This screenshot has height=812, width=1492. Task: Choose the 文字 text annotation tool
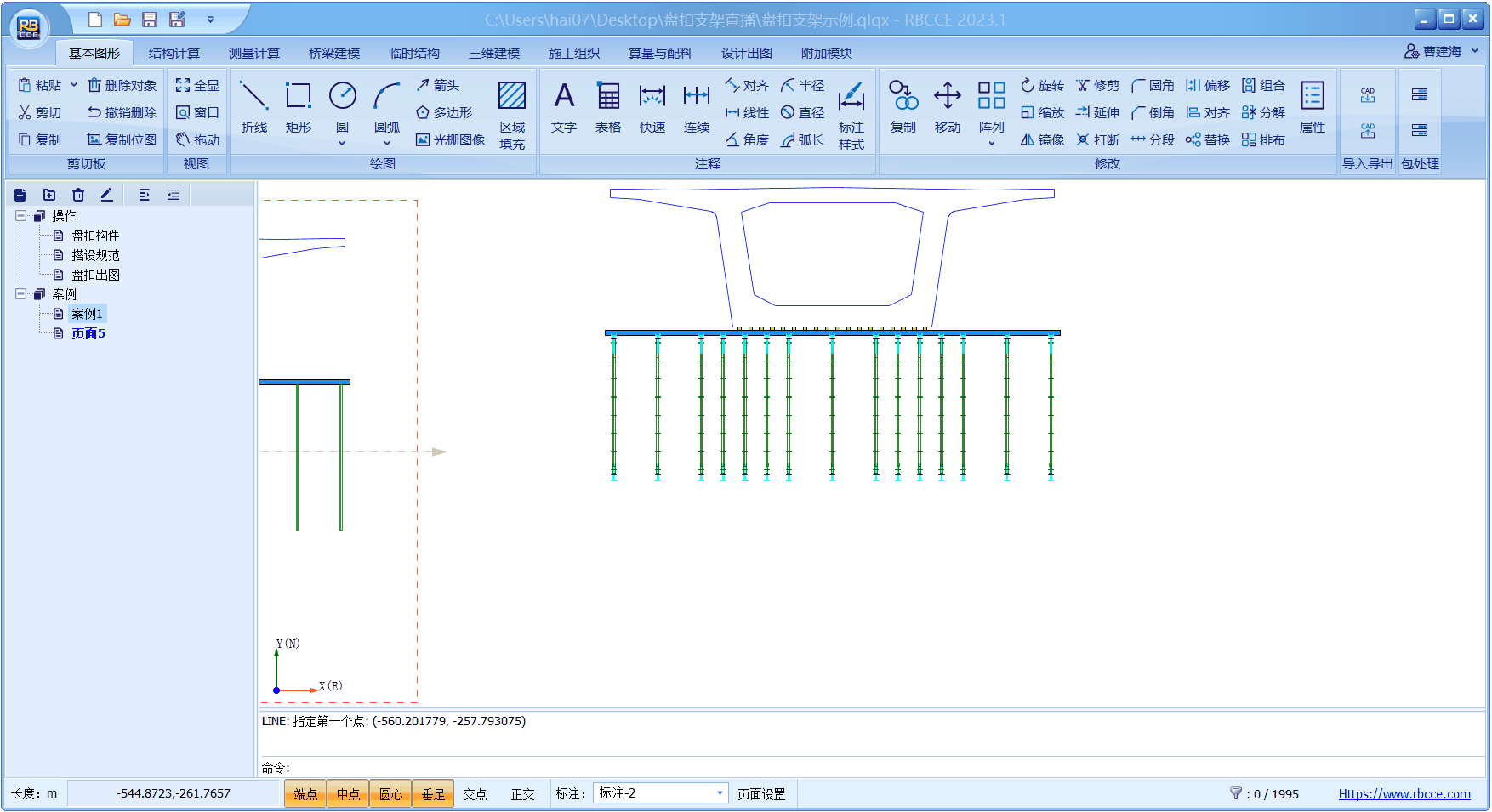tap(563, 107)
